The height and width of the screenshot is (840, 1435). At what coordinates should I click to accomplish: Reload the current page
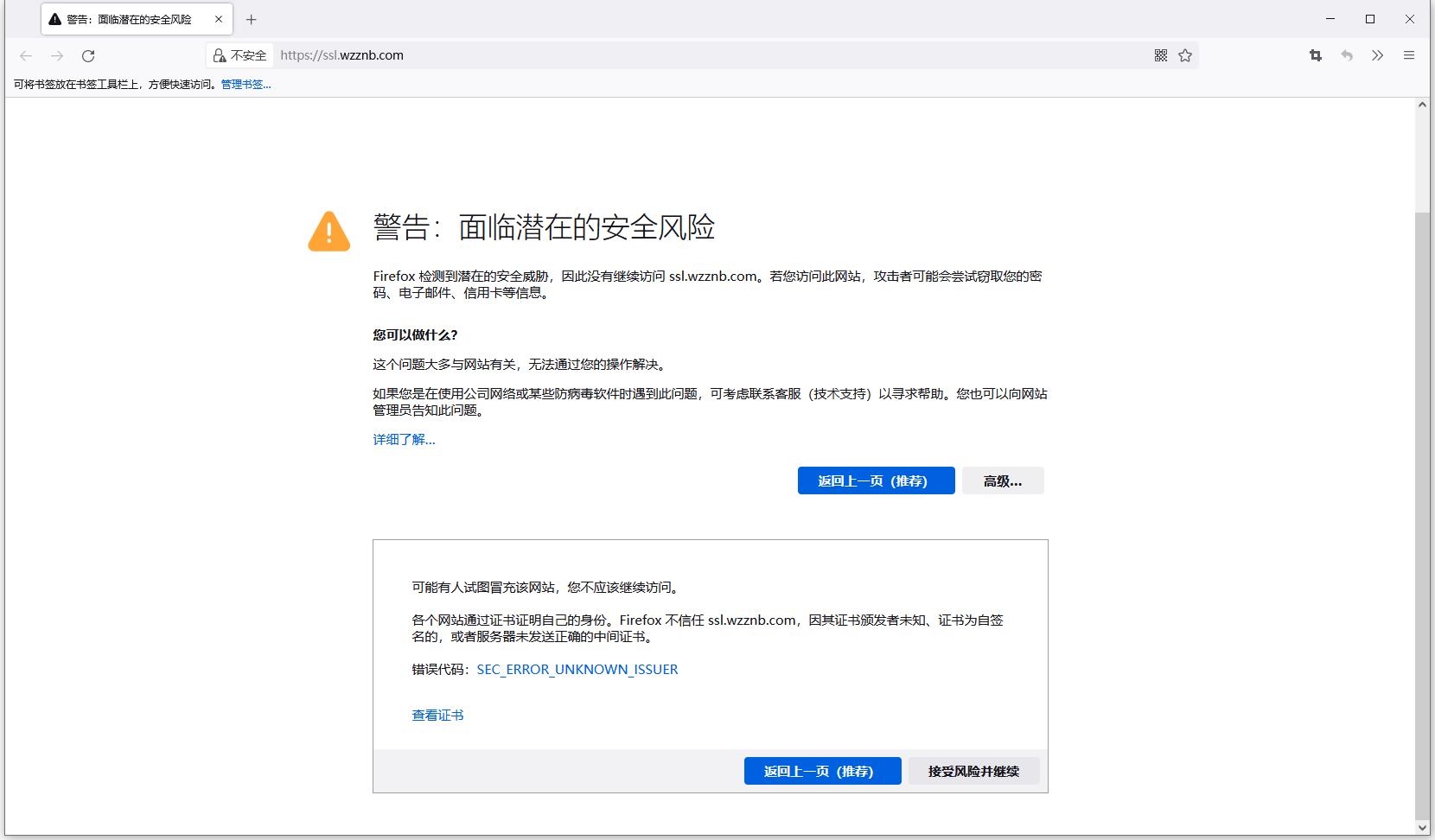coord(87,55)
